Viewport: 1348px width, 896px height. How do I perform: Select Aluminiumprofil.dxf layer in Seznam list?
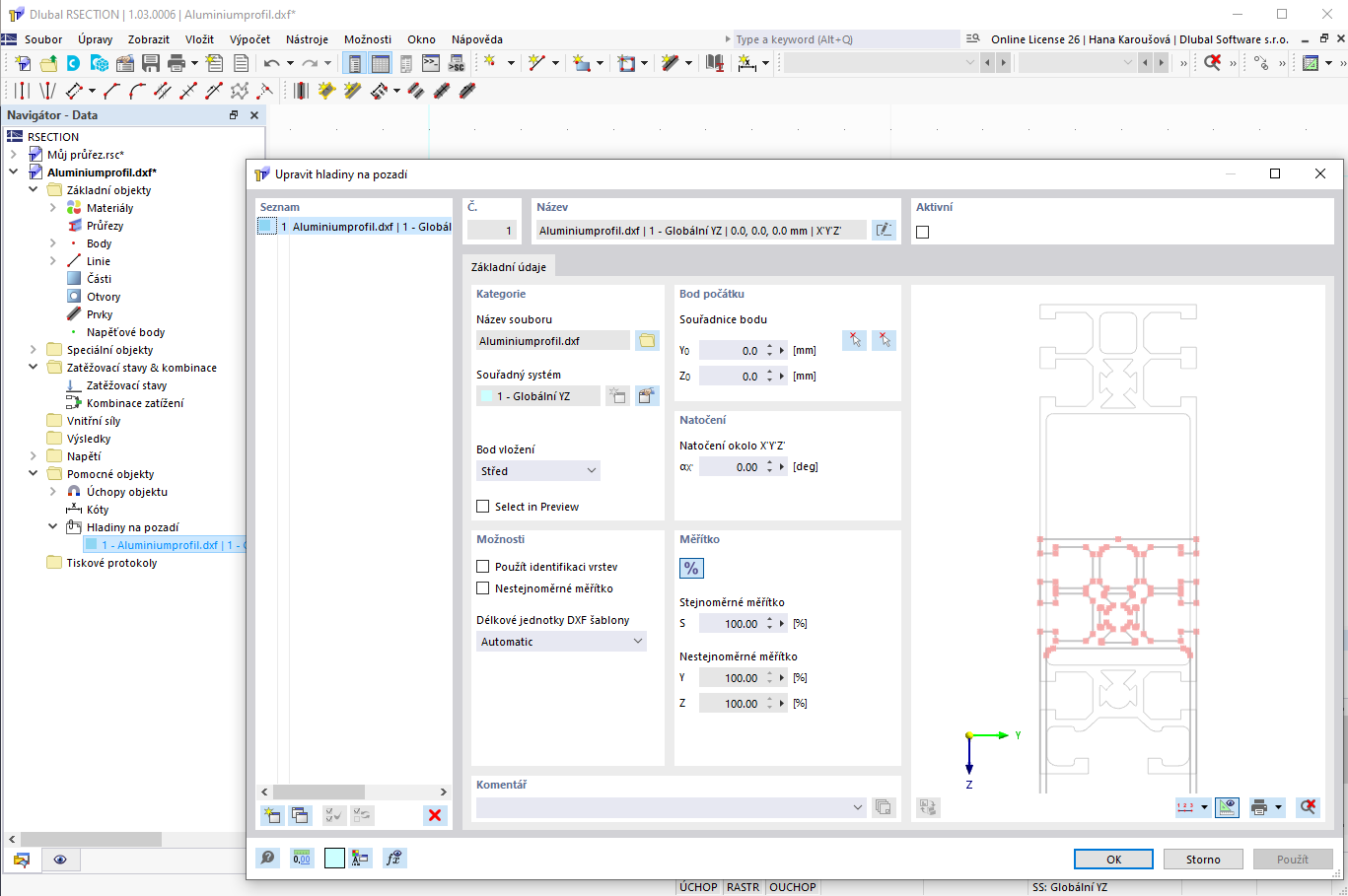354,227
